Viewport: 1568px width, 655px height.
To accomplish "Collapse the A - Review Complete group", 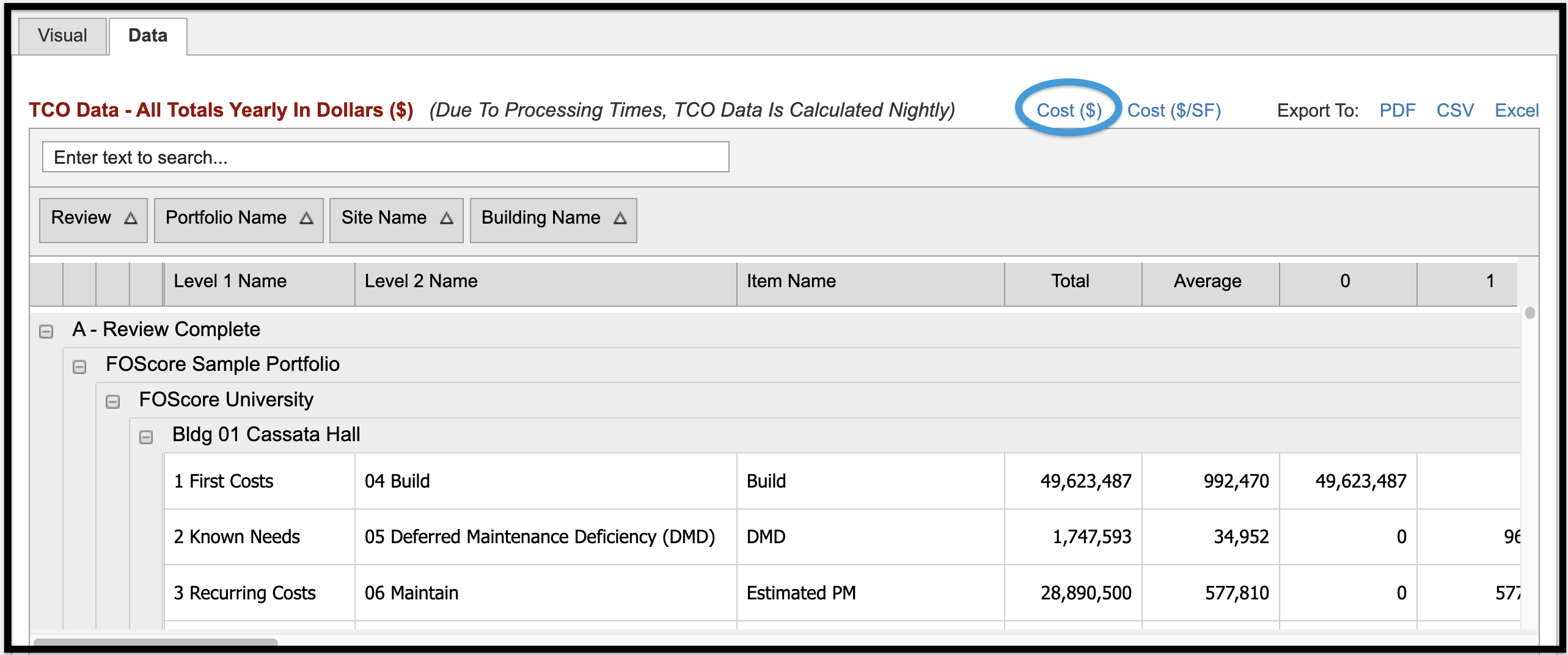I will [46, 331].
